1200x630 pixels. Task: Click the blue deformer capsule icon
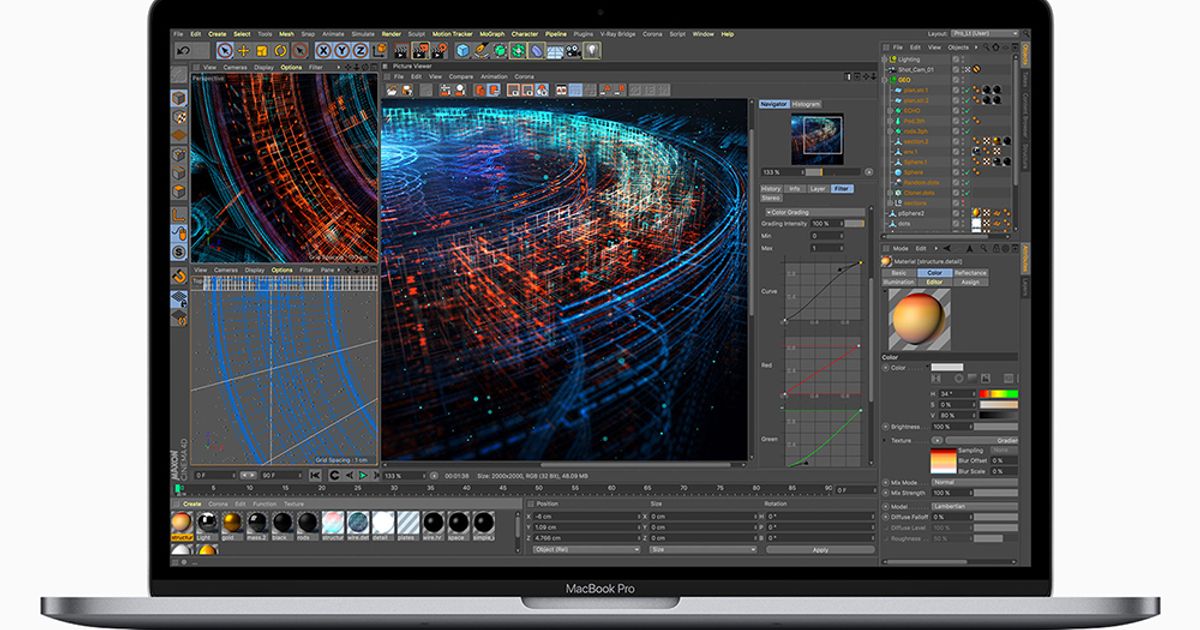click(536, 50)
